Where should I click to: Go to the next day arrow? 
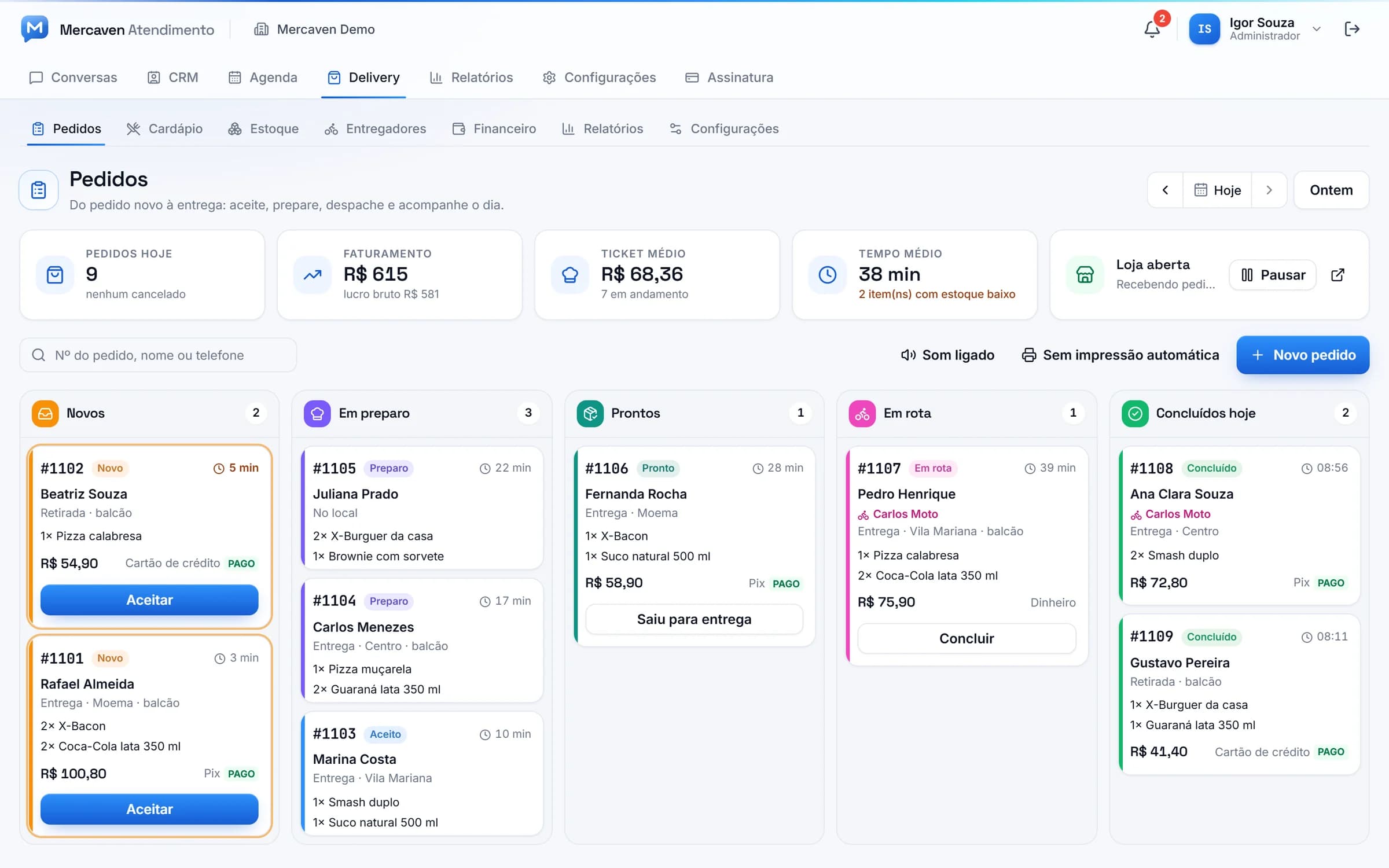(x=1269, y=190)
